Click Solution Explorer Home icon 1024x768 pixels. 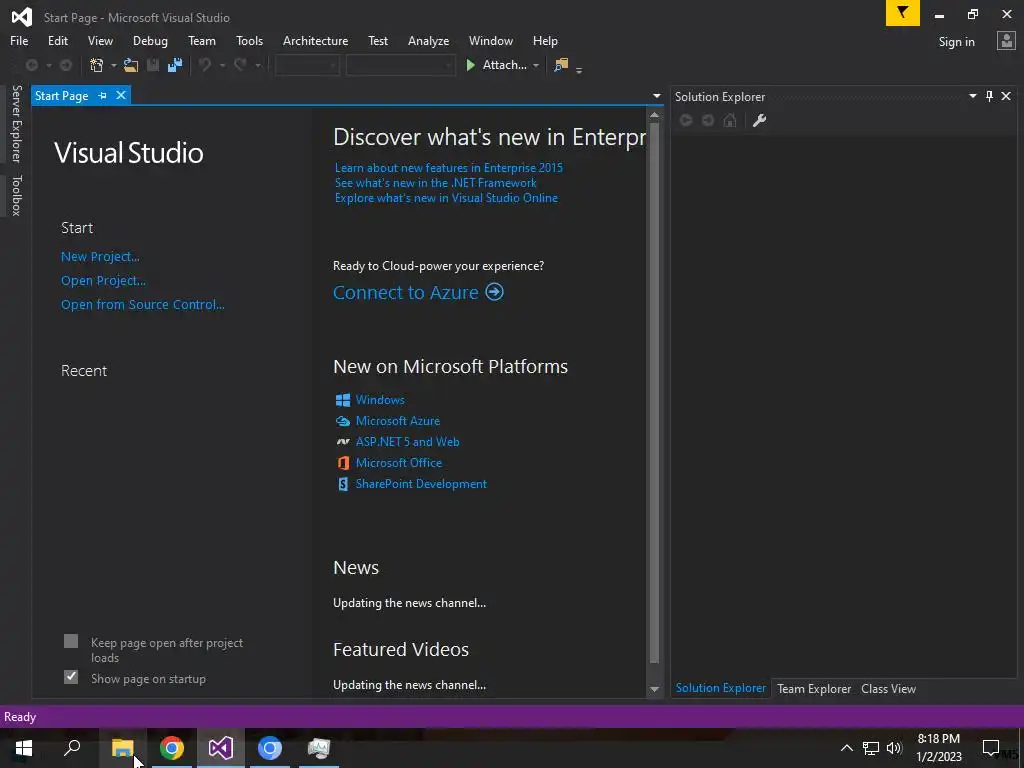click(729, 120)
